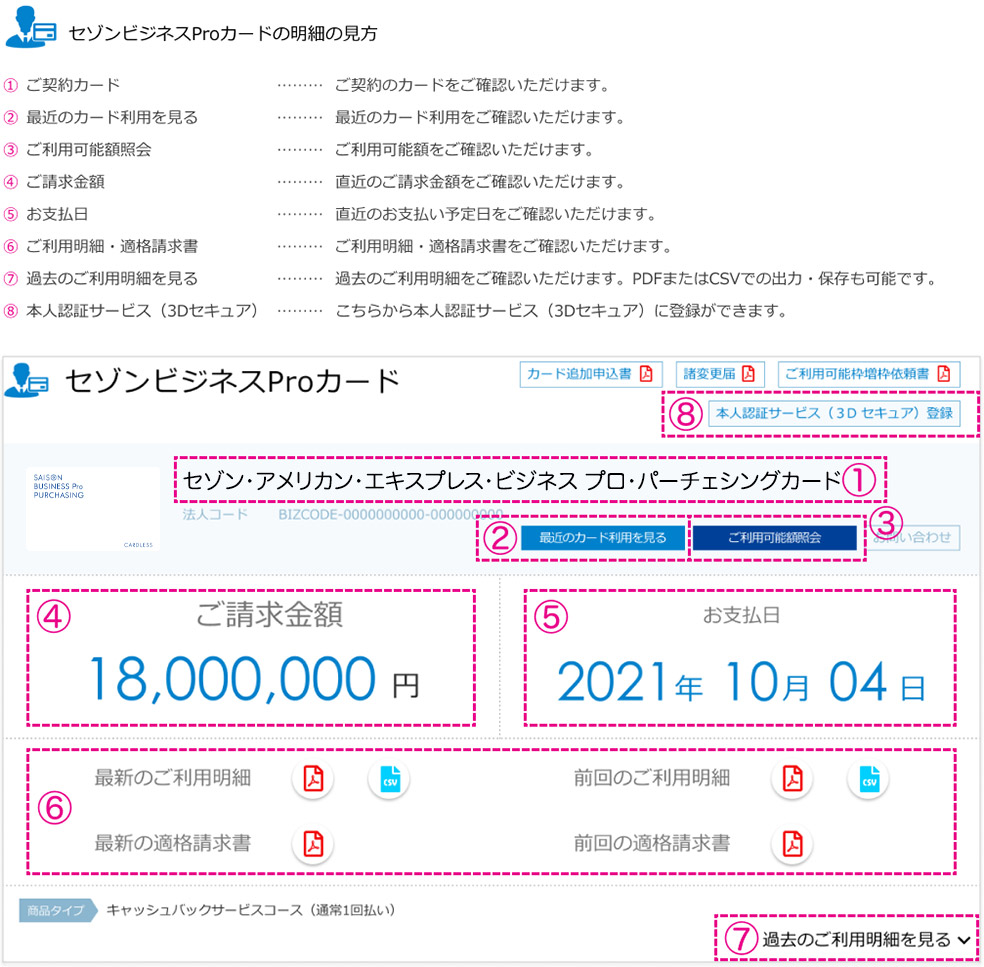
Task: Click legend item ご契約カード
Action: [73, 85]
